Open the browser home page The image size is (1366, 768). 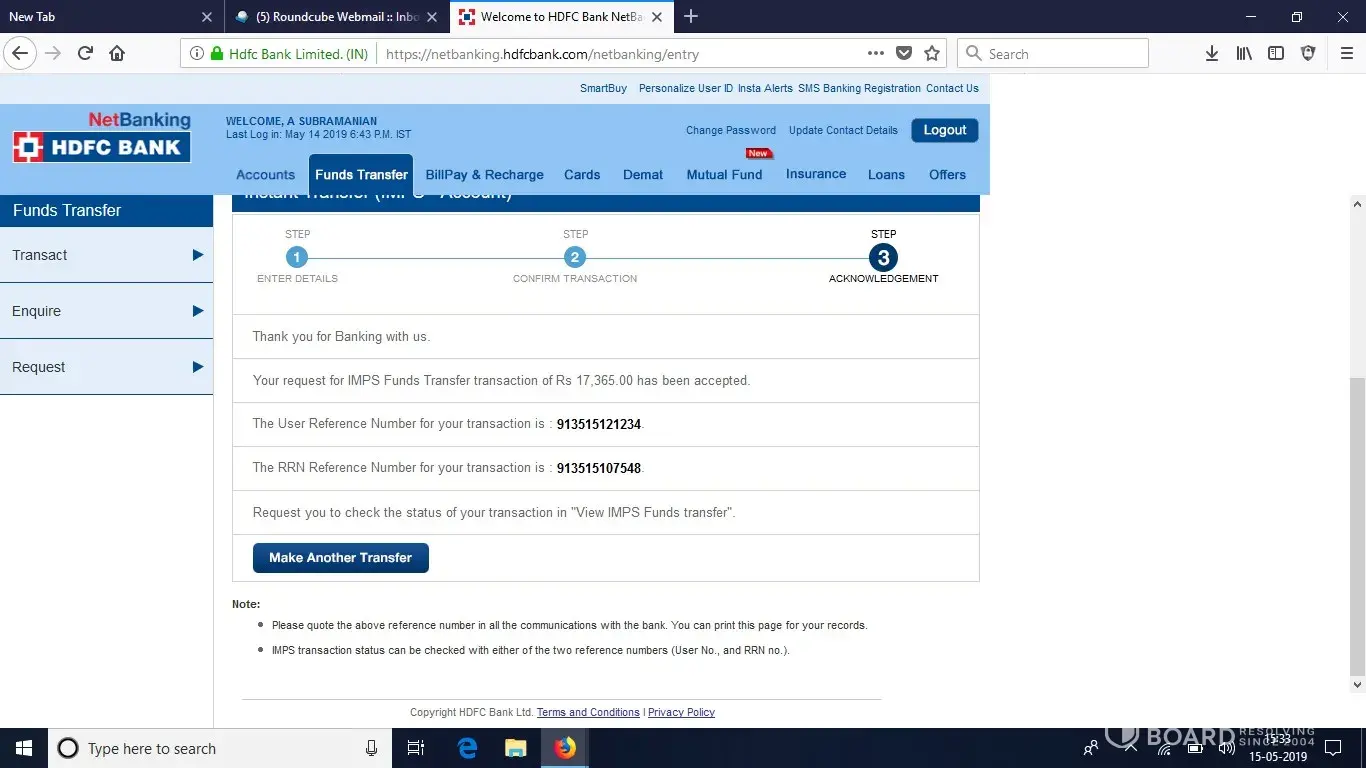pos(117,54)
